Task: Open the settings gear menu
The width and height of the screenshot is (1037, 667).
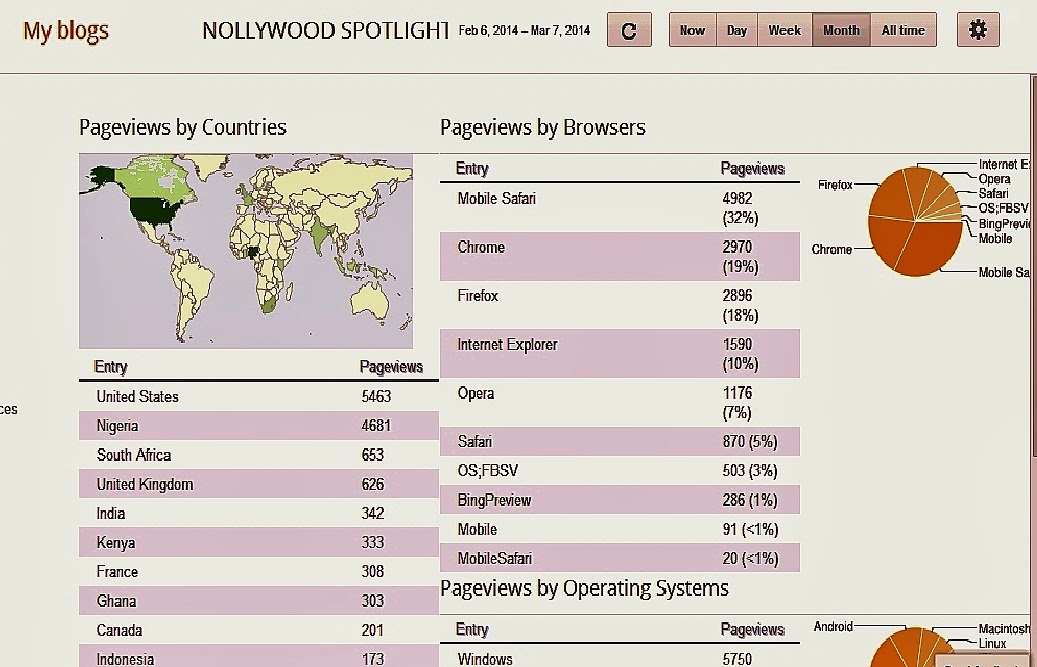Action: pyautogui.click(x=977, y=30)
